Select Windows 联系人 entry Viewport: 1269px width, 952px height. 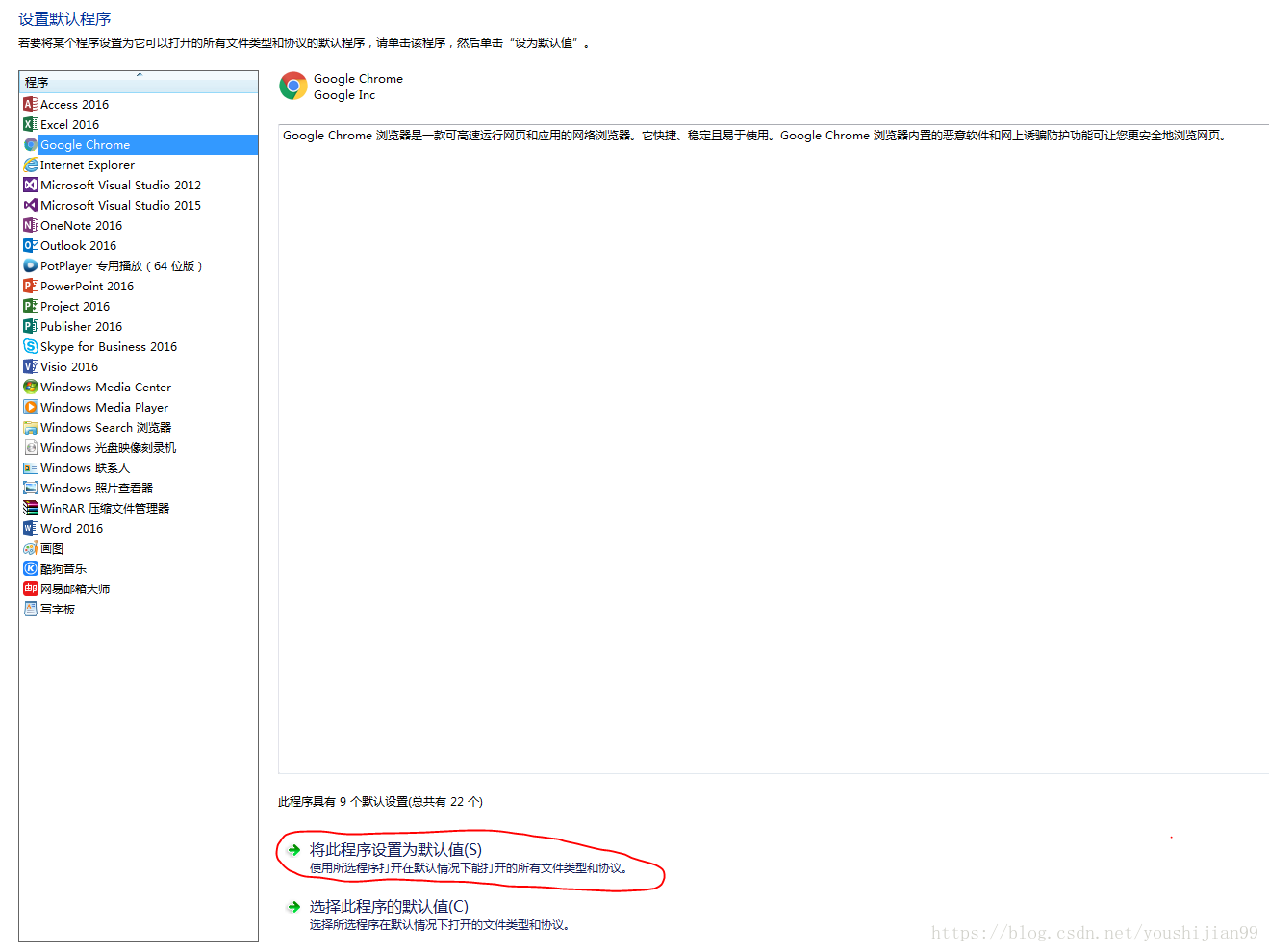[85, 467]
